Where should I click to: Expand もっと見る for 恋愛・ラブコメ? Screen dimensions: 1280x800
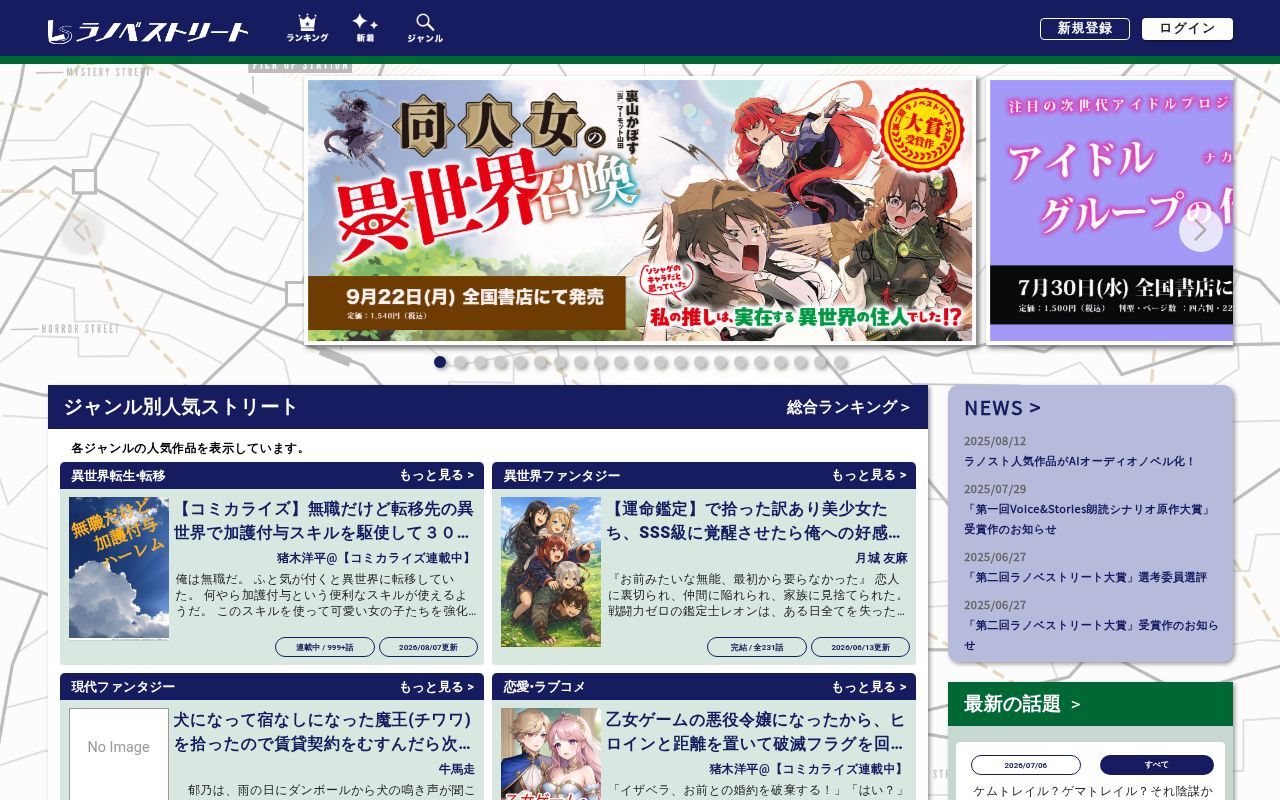click(x=869, y=687)
